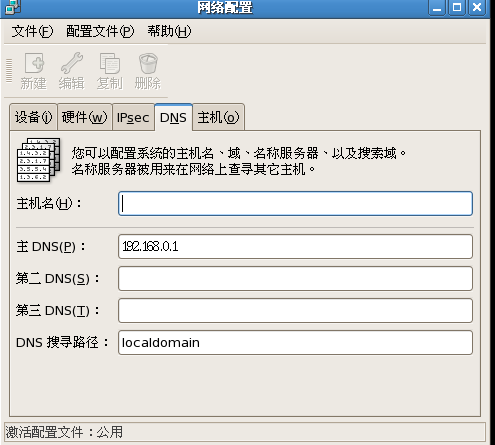This screenshot has width=495, height=445.
Task: Click the 复制 (Copy) toolbar icon
Action: point(110,63)
